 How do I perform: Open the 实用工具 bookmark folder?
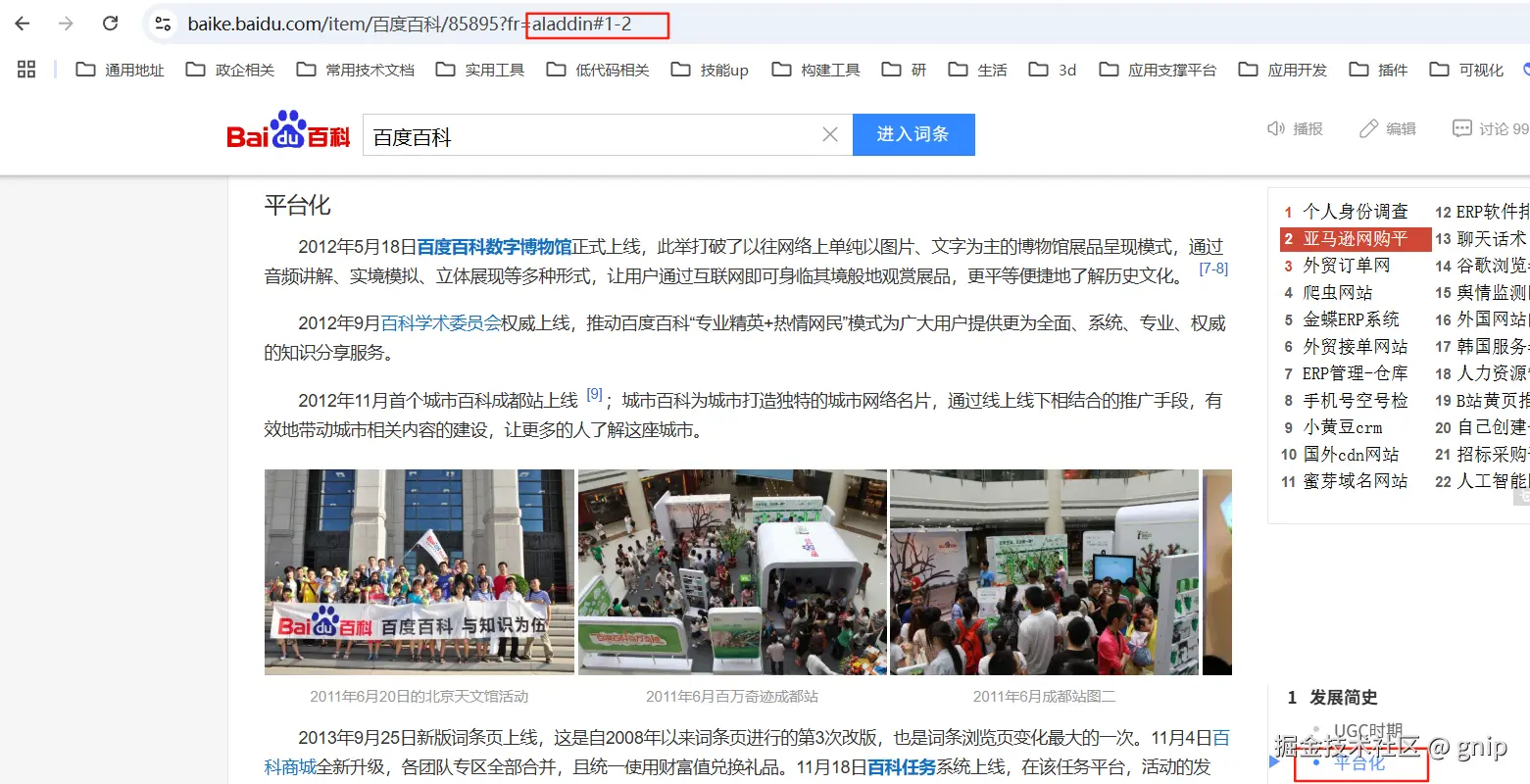pyautogui.click(x=480, y=70)
